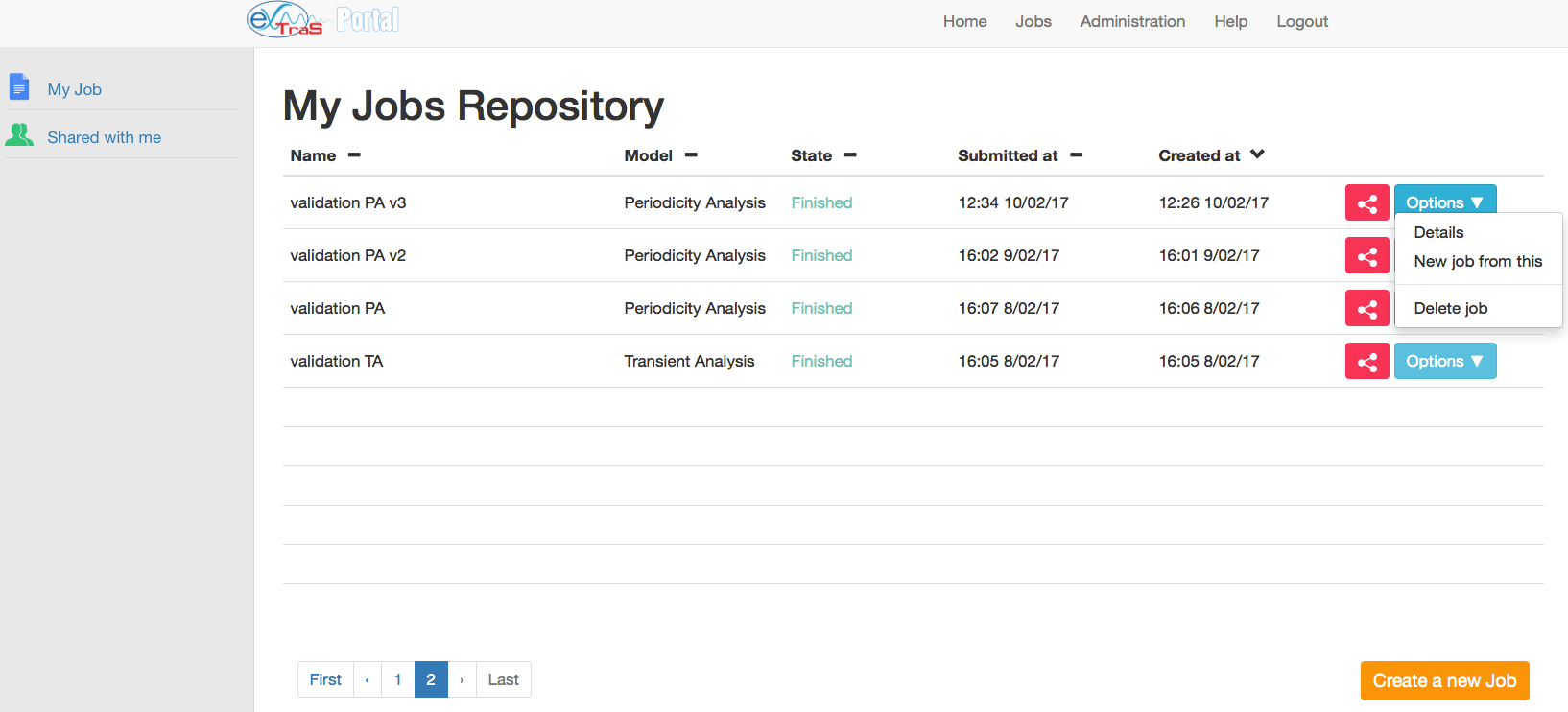
Task: Select Details from the options menu
Action: (1438, 232)
